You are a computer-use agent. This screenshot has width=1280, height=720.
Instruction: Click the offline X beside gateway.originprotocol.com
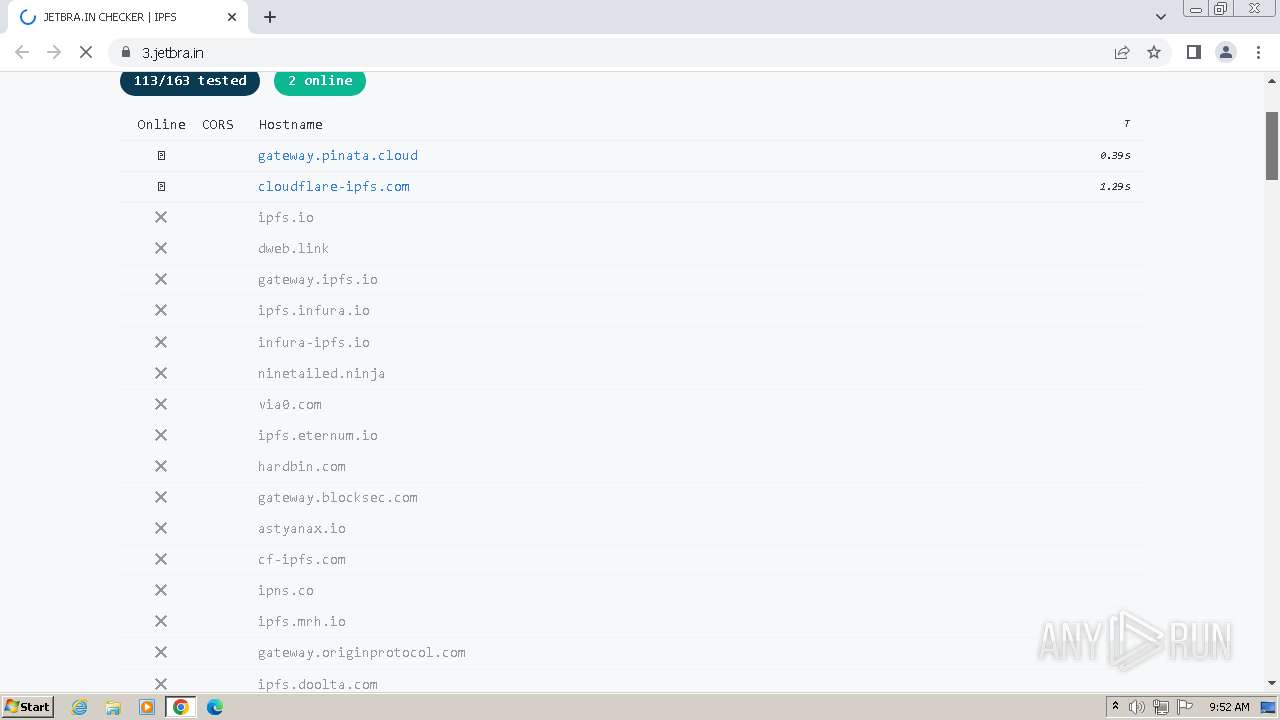[161, 652]
